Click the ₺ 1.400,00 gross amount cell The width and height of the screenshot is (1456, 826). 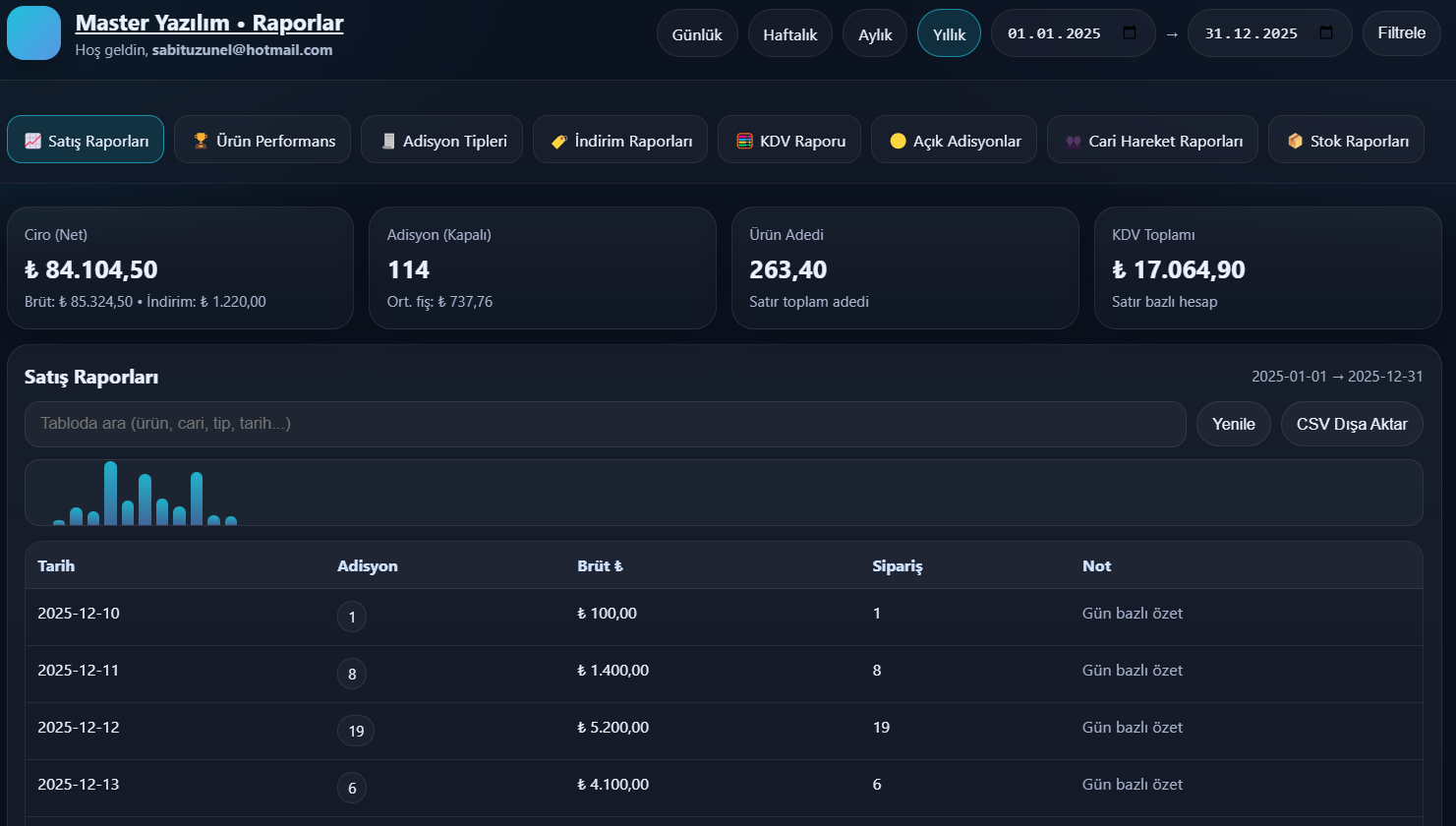coord(612,670)
